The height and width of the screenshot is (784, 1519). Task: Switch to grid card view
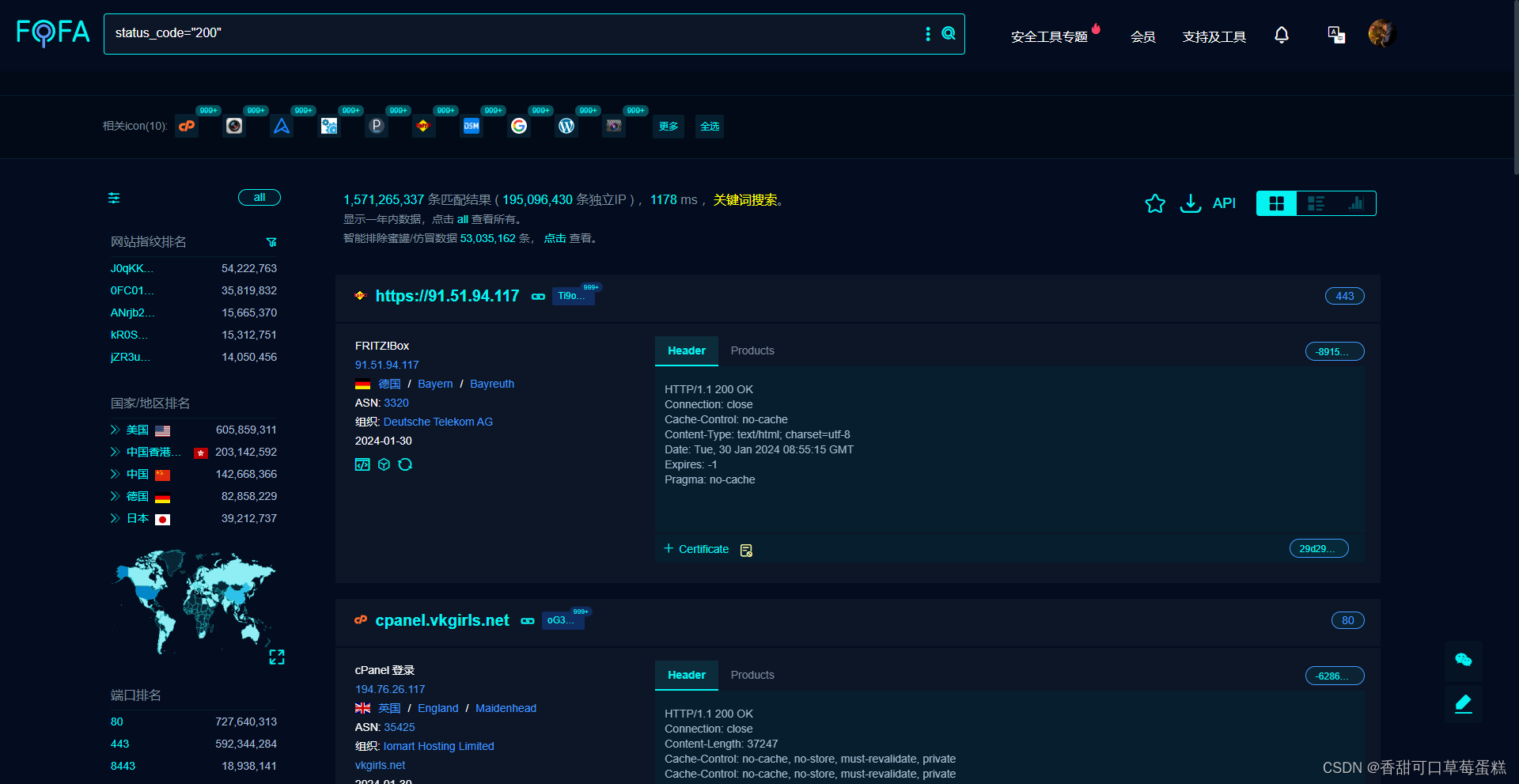tap(1276, 203)
